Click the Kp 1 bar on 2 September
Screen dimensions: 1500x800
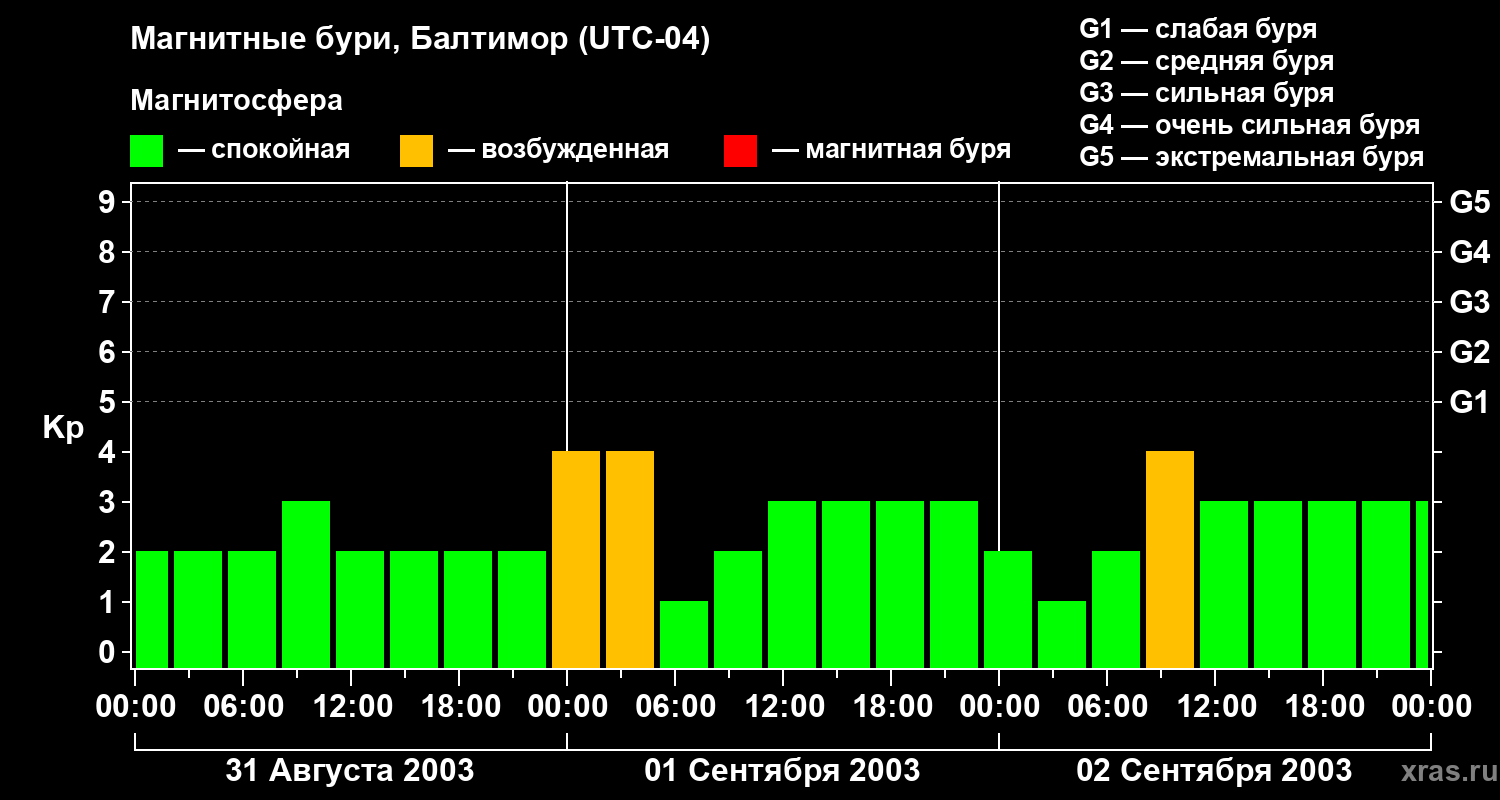pos(1062,634)
